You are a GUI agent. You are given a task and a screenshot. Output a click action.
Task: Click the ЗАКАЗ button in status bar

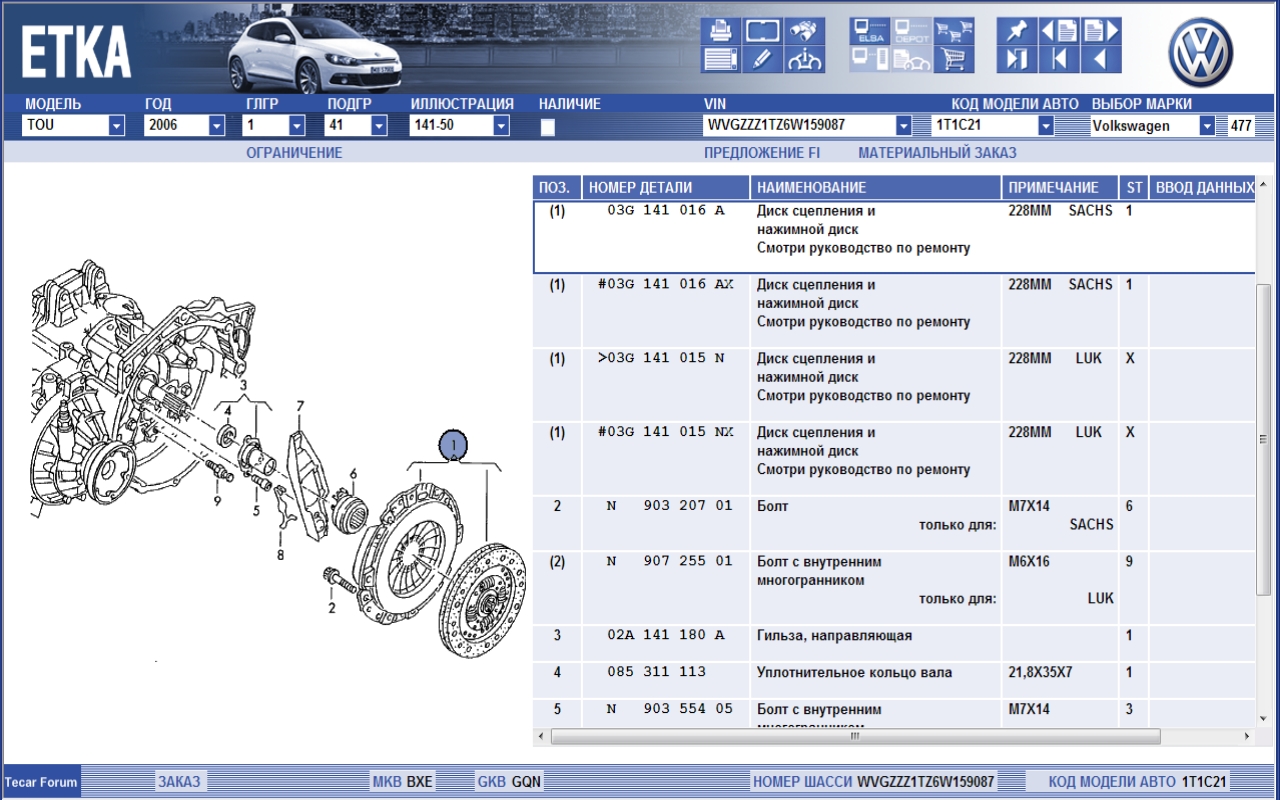[179, 782]
